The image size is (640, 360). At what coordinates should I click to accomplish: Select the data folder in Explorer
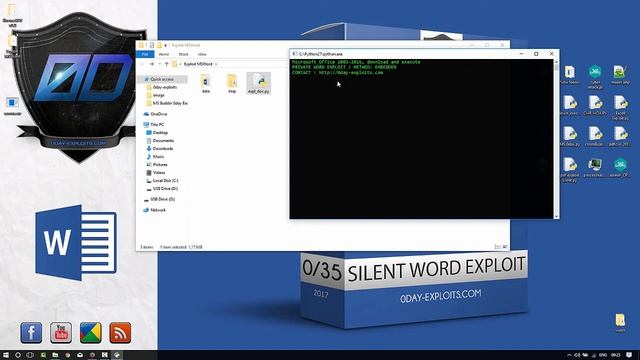(206, 84)
